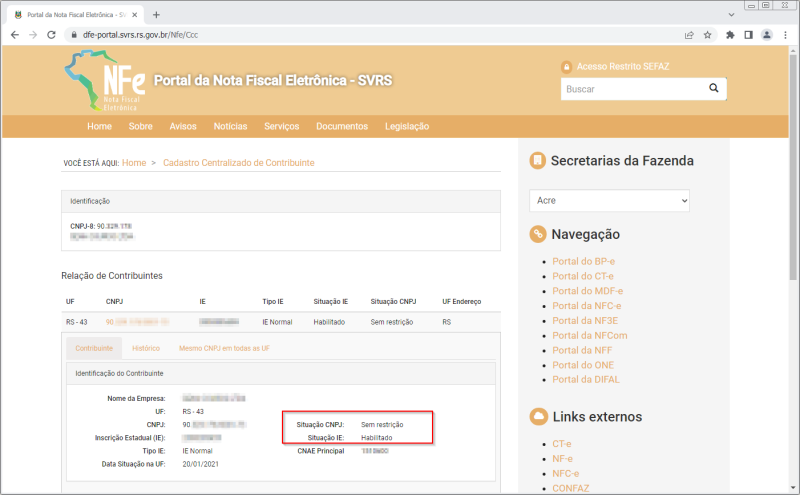Open the Serviços menu
The height and width of the screenshot is (495, 800).
pyautogui.click(x=282, y=126)
